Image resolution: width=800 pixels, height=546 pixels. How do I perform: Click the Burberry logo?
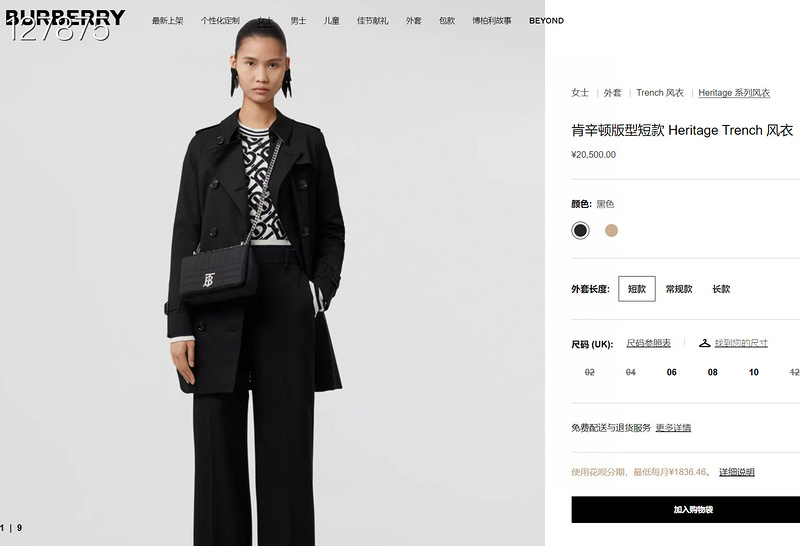(65, 18)
